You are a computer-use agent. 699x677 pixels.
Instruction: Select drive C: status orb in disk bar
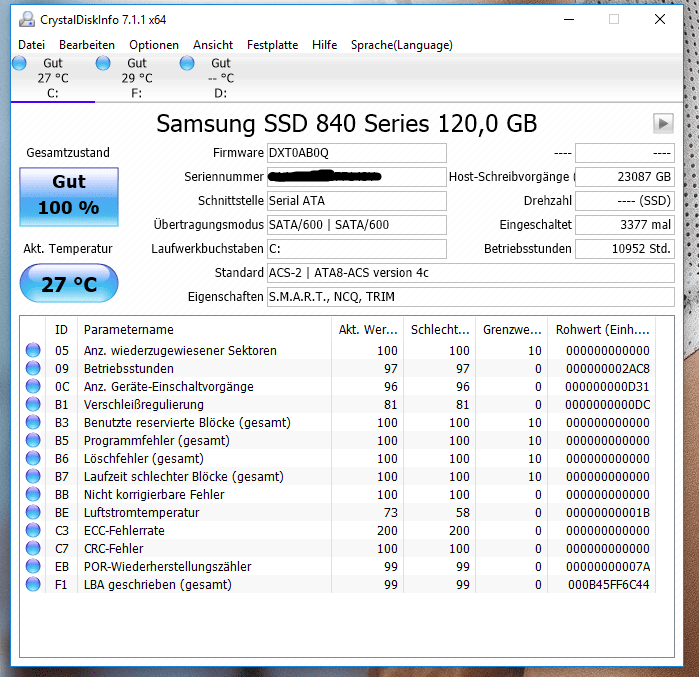[19, 63]
